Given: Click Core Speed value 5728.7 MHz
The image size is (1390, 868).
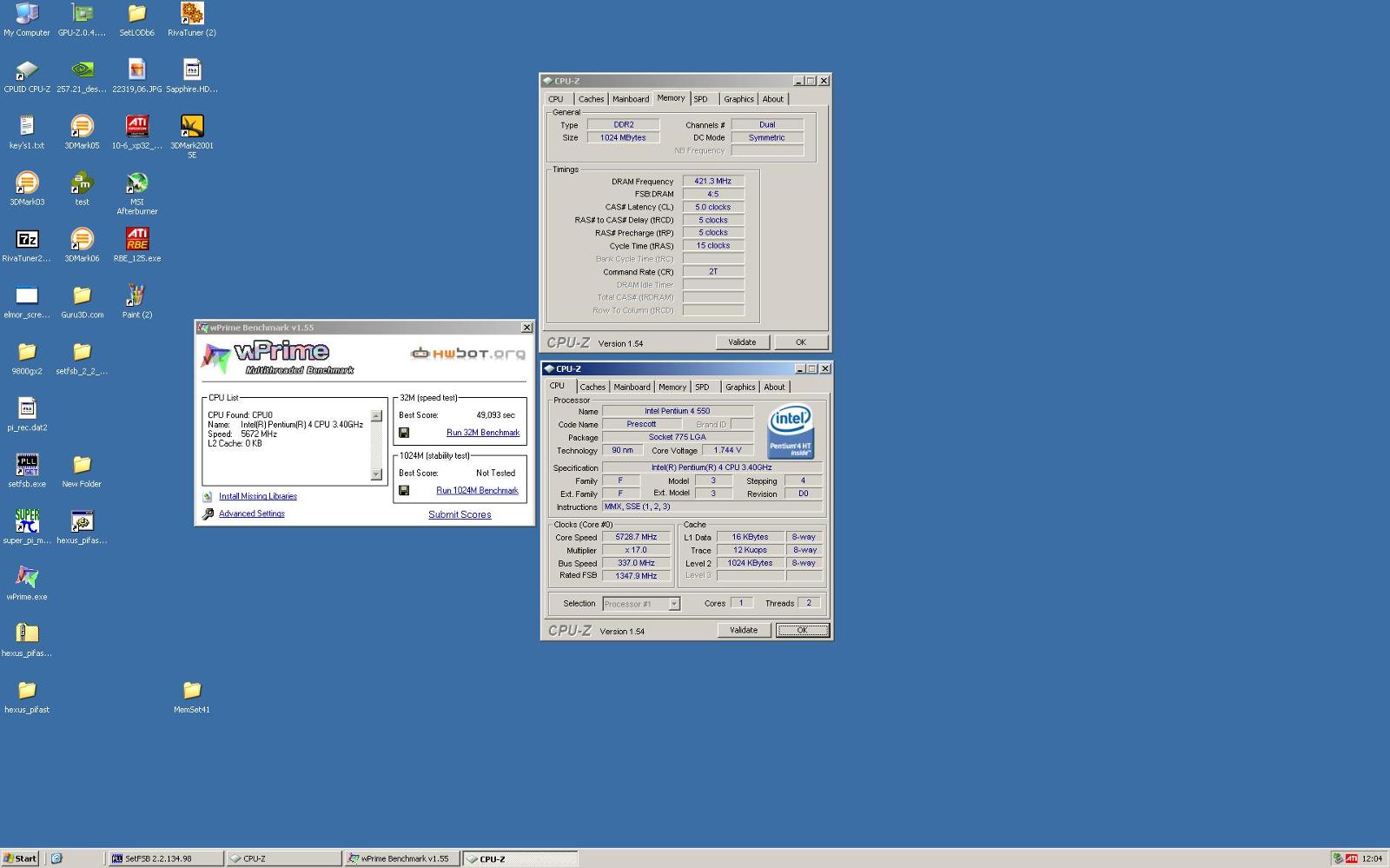Looking at the screenshot, I should point(637,537).
